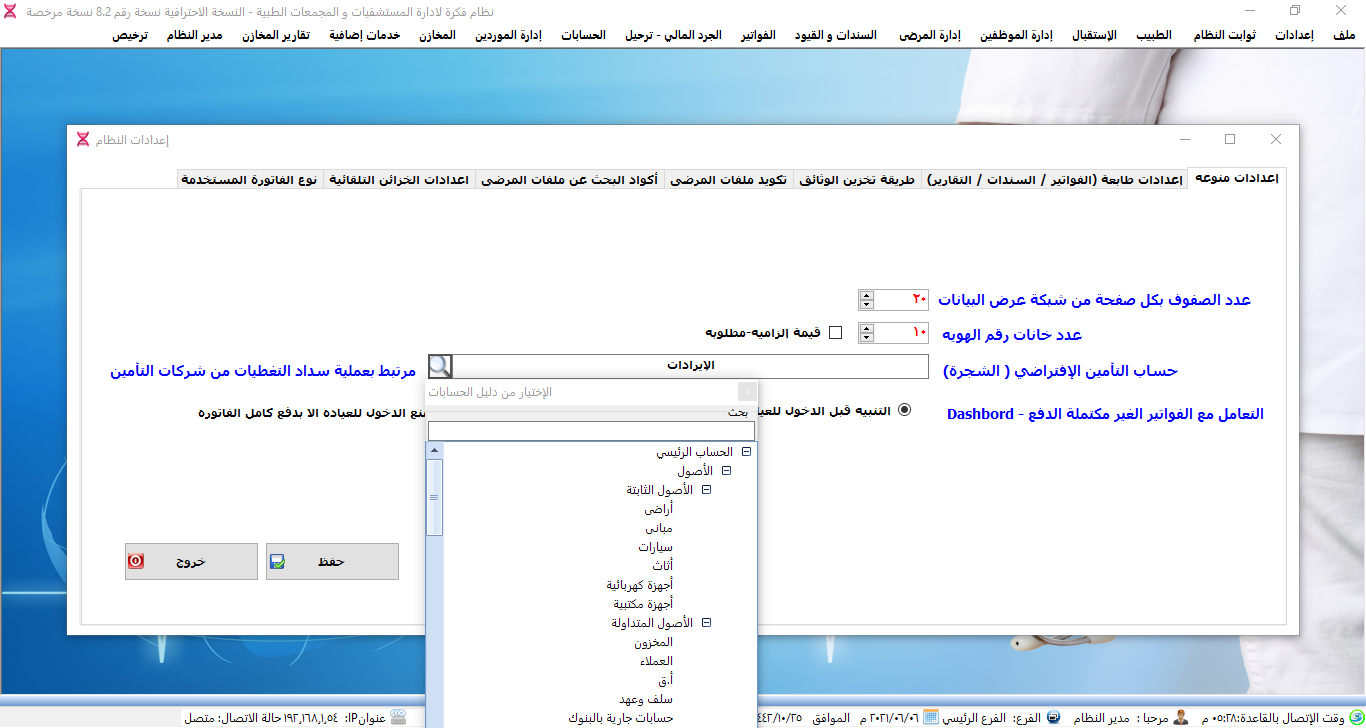Image resolution: width=1366 pixels, height=728 pixels.
Task: Close the account guide selection popup
Action: pos(747,392)
